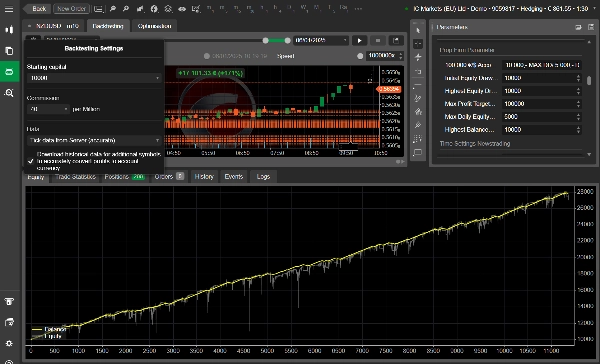Image resolution: width=600 pixels, height=364 pixels.
Task: Open the Starting capital dropdown
Action: [94, 78]
